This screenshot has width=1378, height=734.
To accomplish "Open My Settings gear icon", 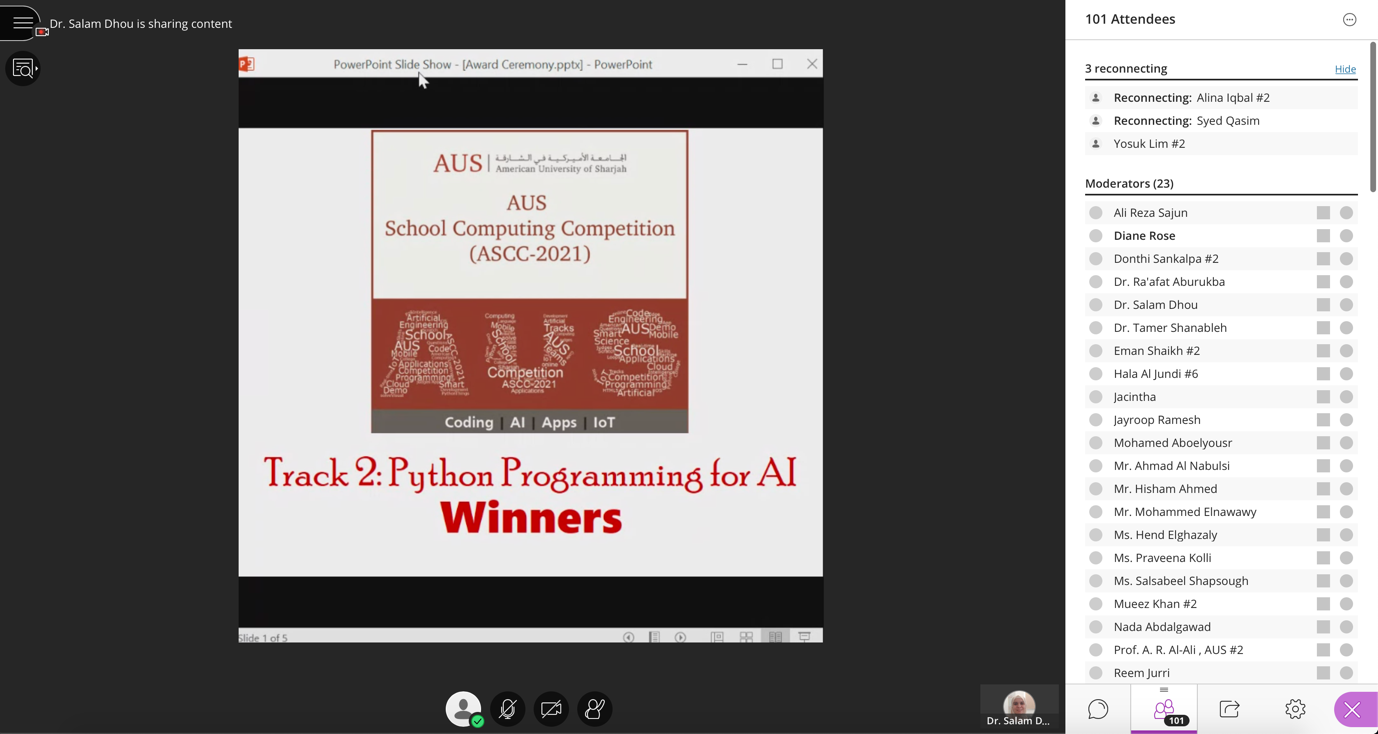I will [x=1295, y=709].
